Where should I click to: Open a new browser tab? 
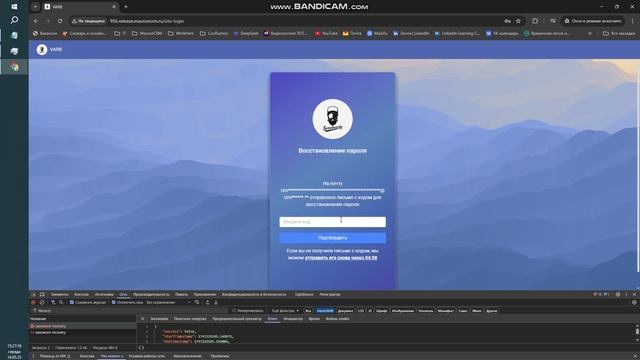click(x=126, y=7)
